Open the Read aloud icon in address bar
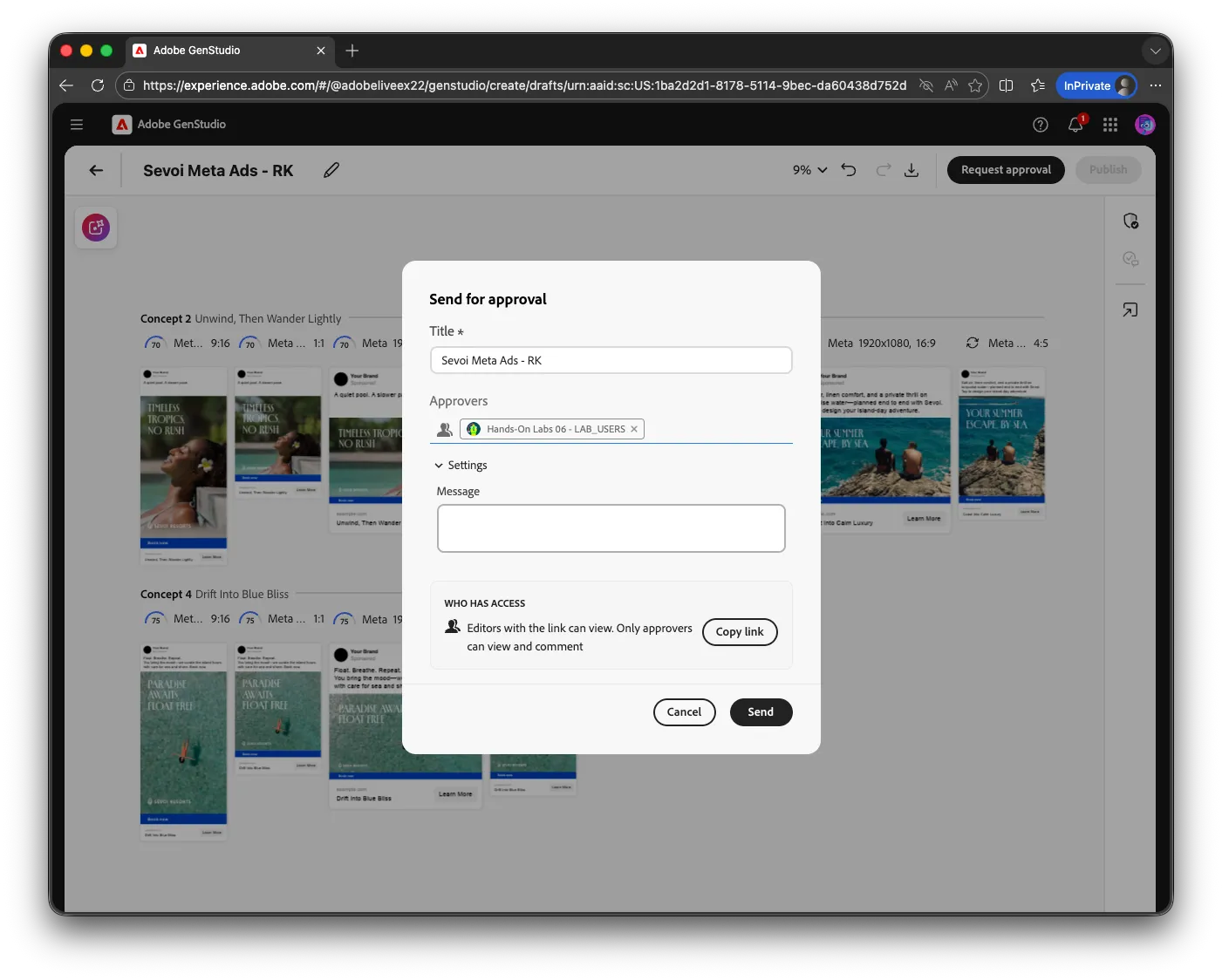This screenshot has height=980, width=1222. click(x=951, y=85)
